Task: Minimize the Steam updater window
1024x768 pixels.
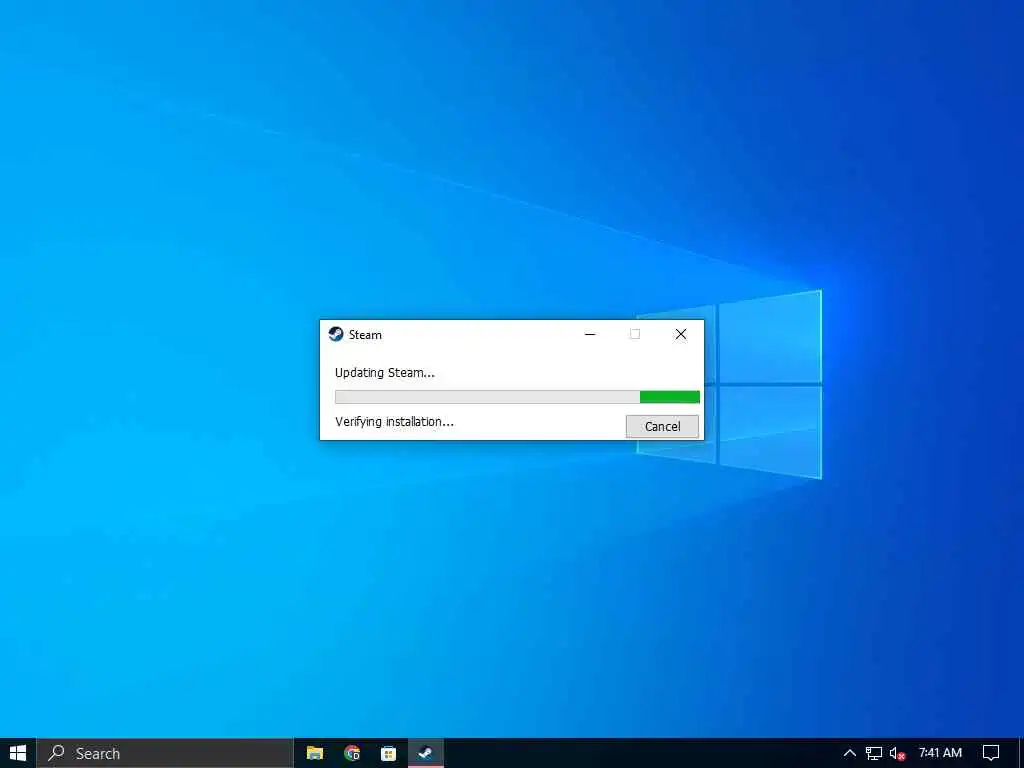Action: point(590,334)
